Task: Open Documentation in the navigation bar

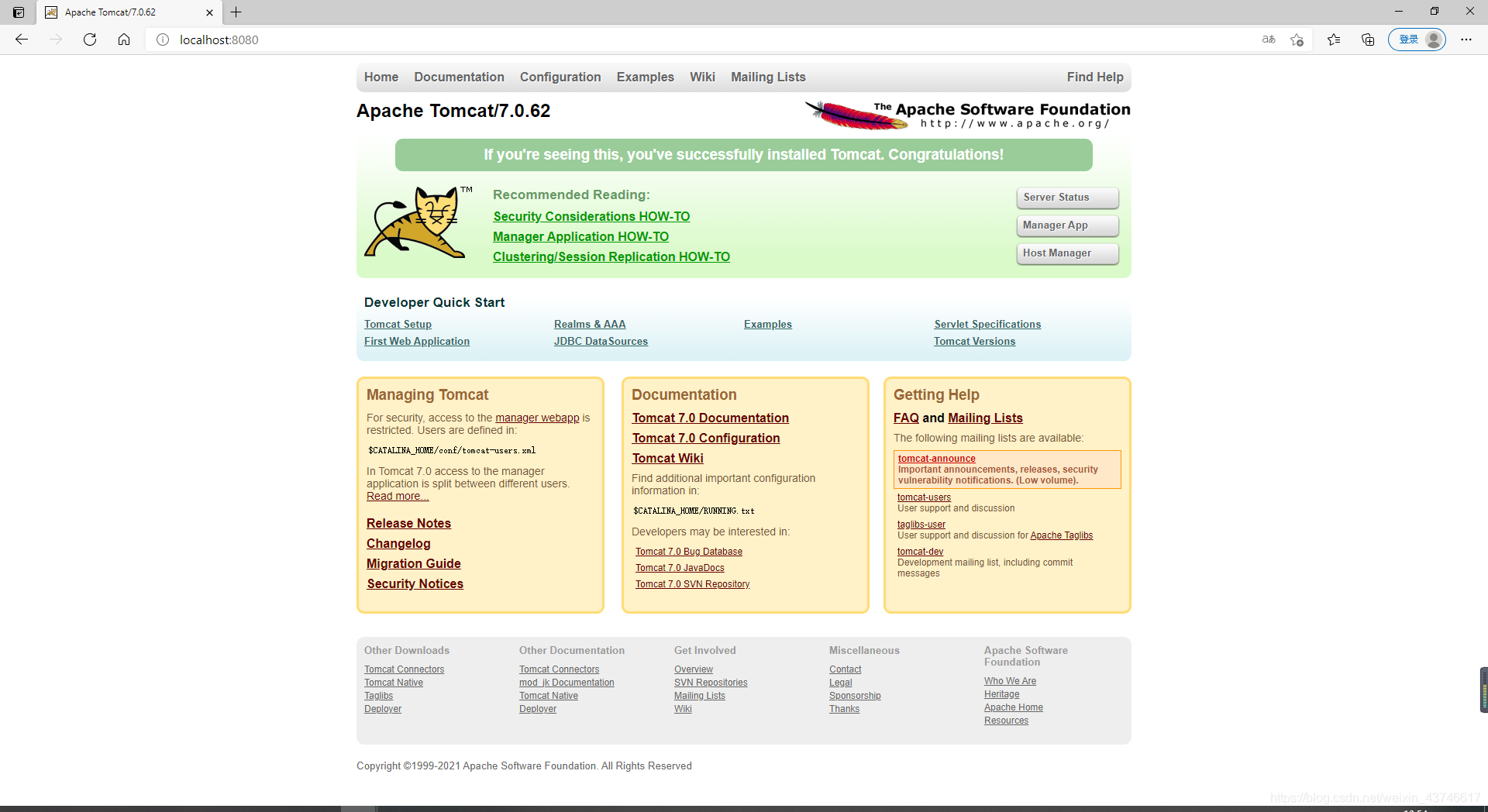Action: pyautogui.click(x=459, y=77)
